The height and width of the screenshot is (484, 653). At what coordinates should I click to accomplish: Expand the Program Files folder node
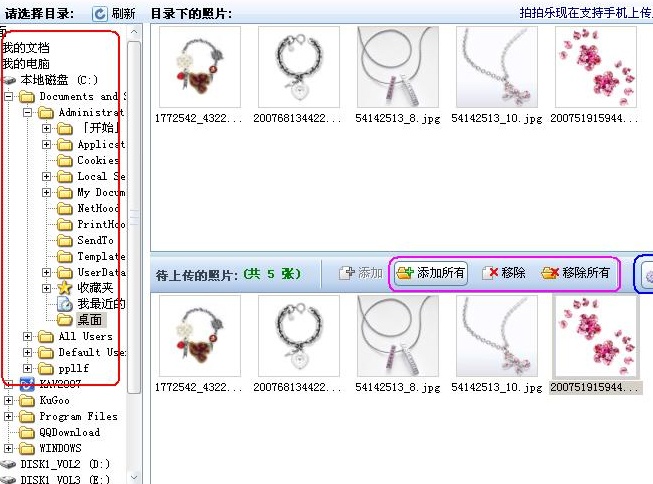click(x=9, y=417)
